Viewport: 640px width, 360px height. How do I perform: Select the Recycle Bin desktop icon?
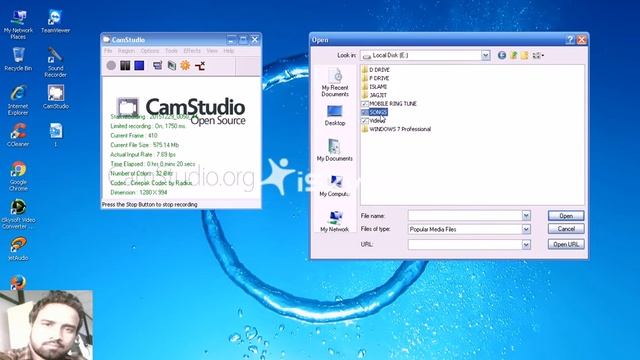[18, 59]
